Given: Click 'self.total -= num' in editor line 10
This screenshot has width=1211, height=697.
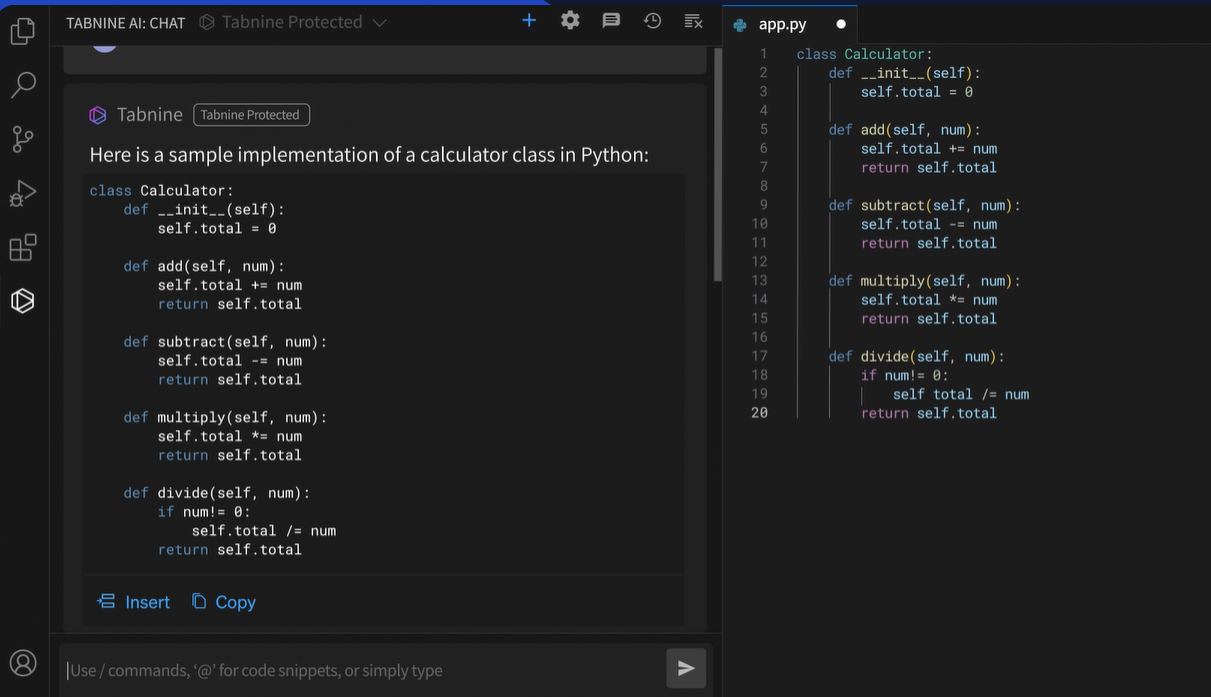Looking at the screenshot, I should tap(928, 224).
